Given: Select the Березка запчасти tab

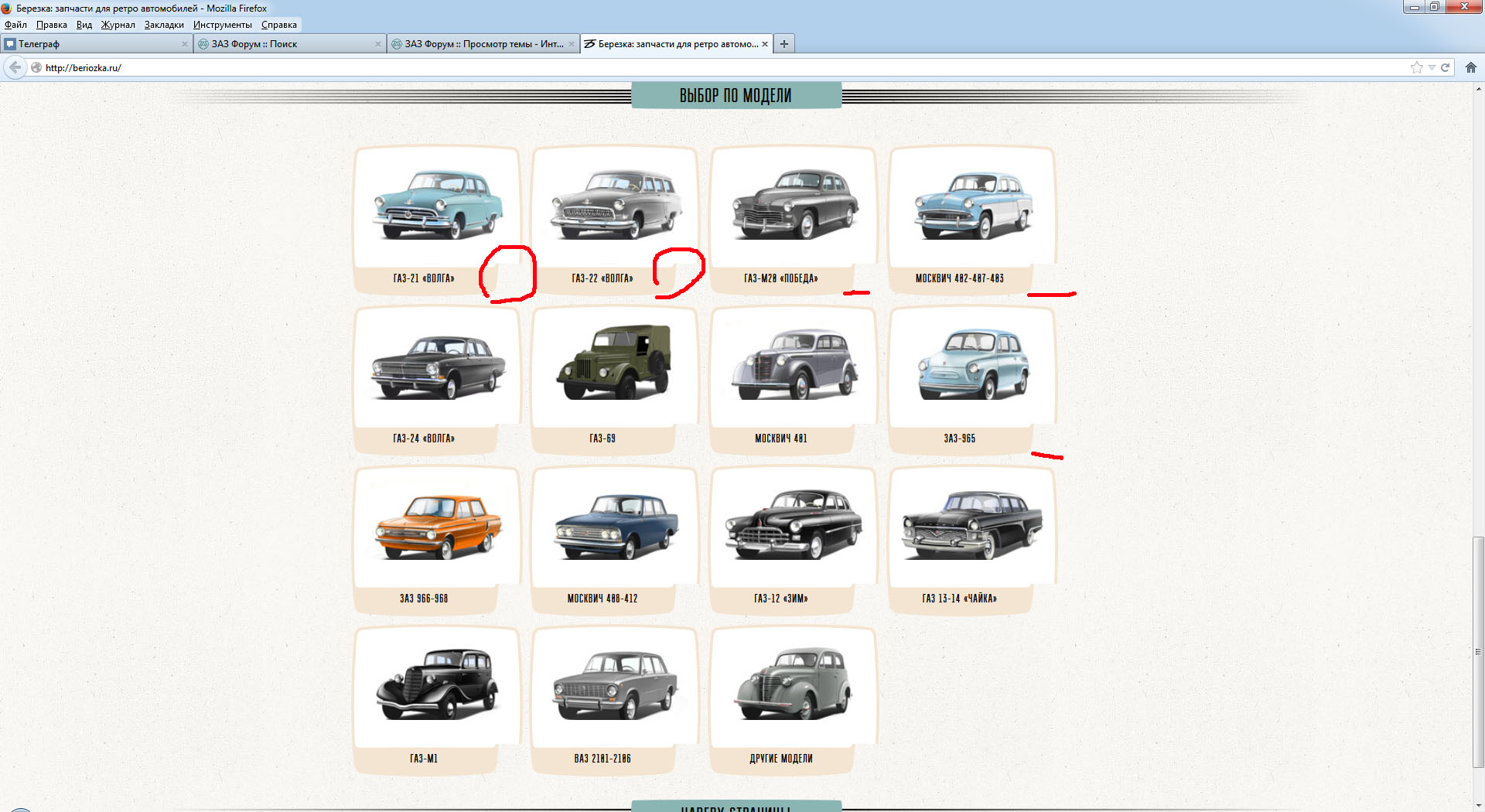Looking at the screenshot, I should pyautogui.click(x=676, y=44).
